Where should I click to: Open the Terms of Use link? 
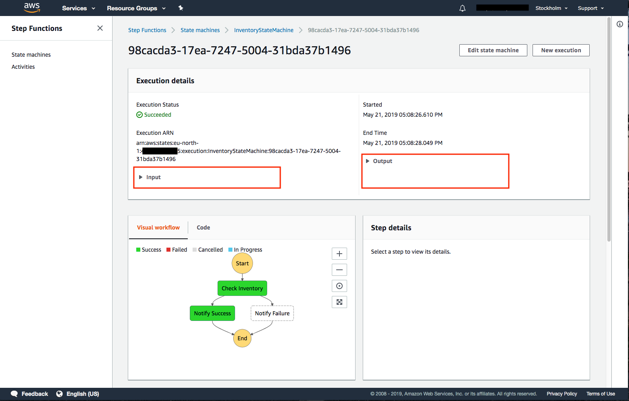coord(601,394)
